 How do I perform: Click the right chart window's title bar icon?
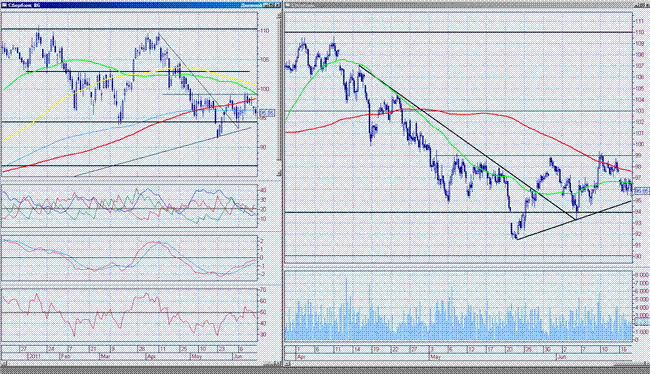(288, 5)
